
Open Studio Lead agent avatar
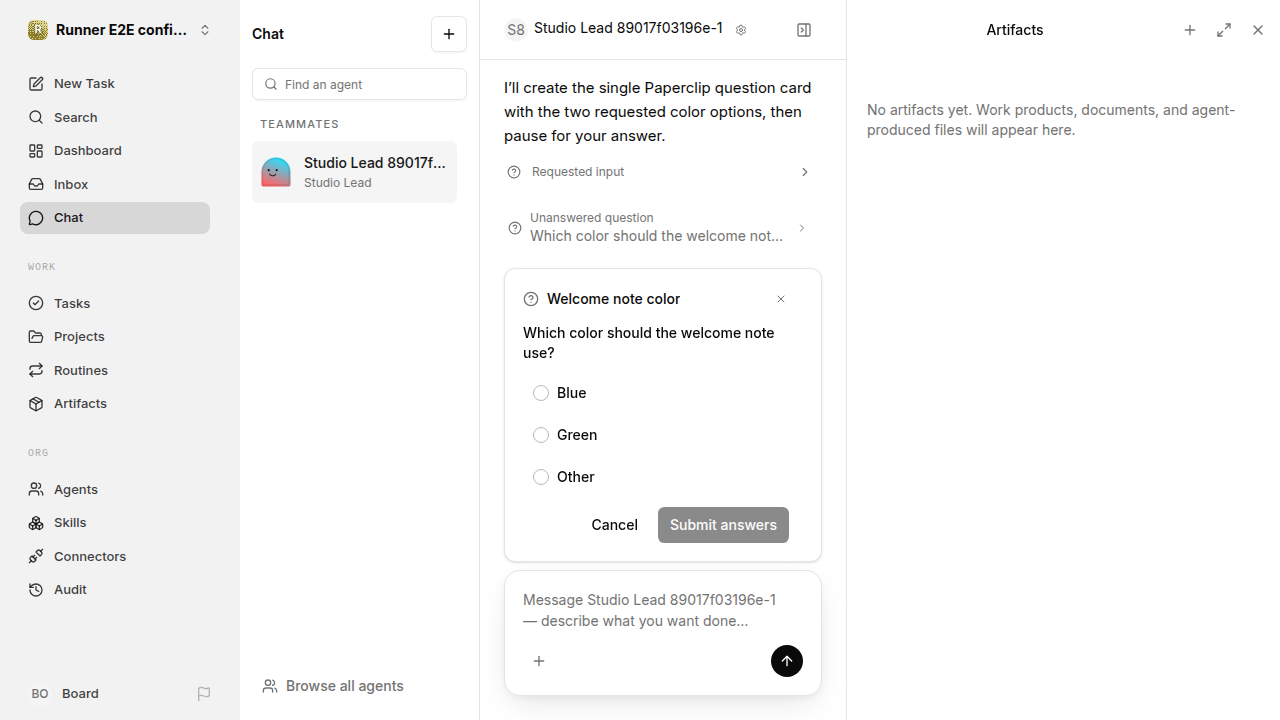(276, 172)
